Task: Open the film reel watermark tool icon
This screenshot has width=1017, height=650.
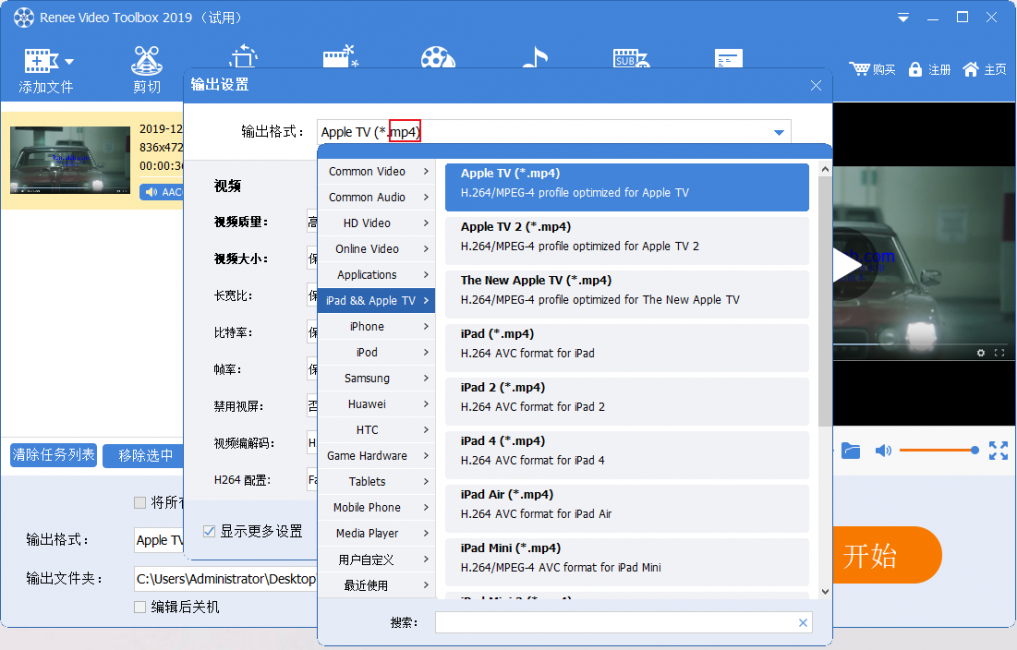Action: pos(438,56)
